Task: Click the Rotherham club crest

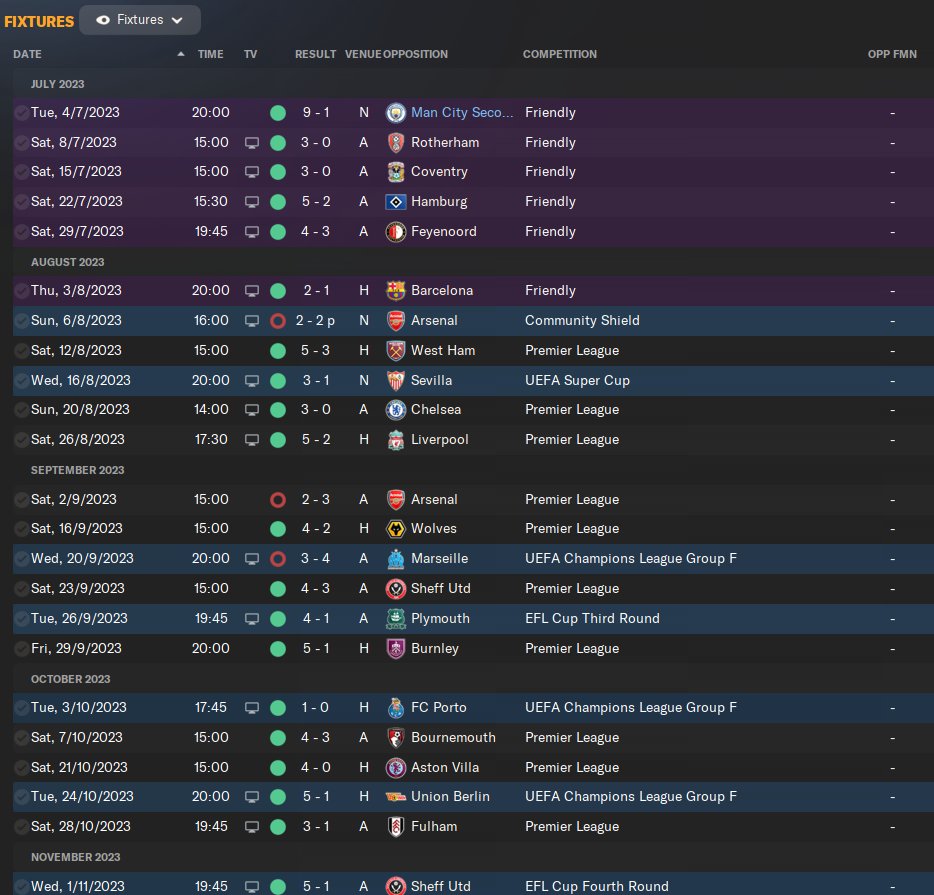Action: pyautogui.click(x=396, y=143)
